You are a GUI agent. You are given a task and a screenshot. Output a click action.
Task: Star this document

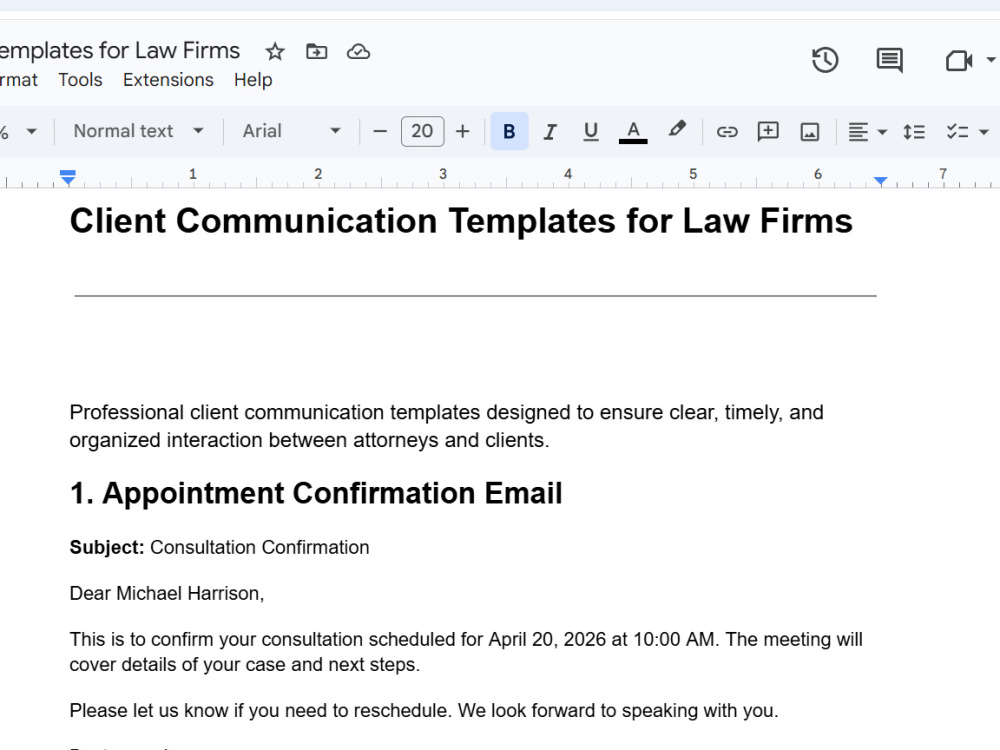[x=275, y=51]
